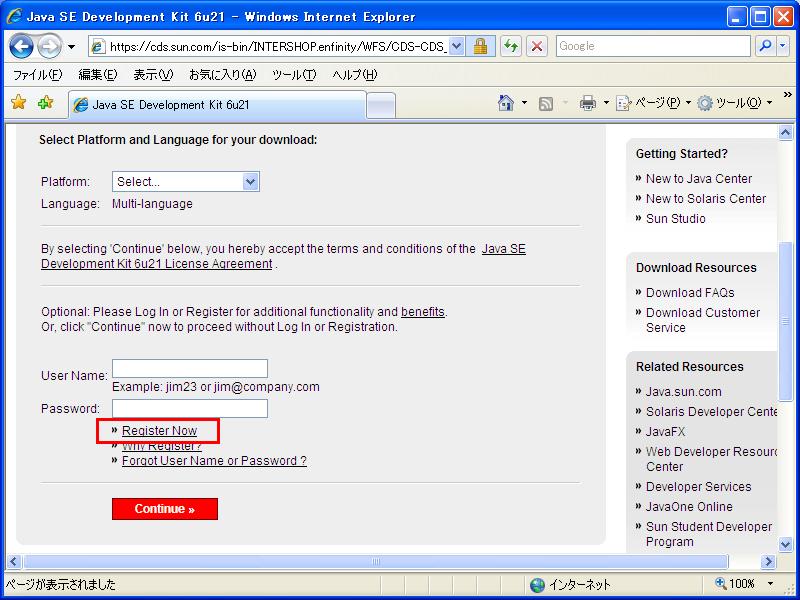Click the Stop loading red X icon
The width and height of the screenshot is (800, 600).
click(537, 46)
